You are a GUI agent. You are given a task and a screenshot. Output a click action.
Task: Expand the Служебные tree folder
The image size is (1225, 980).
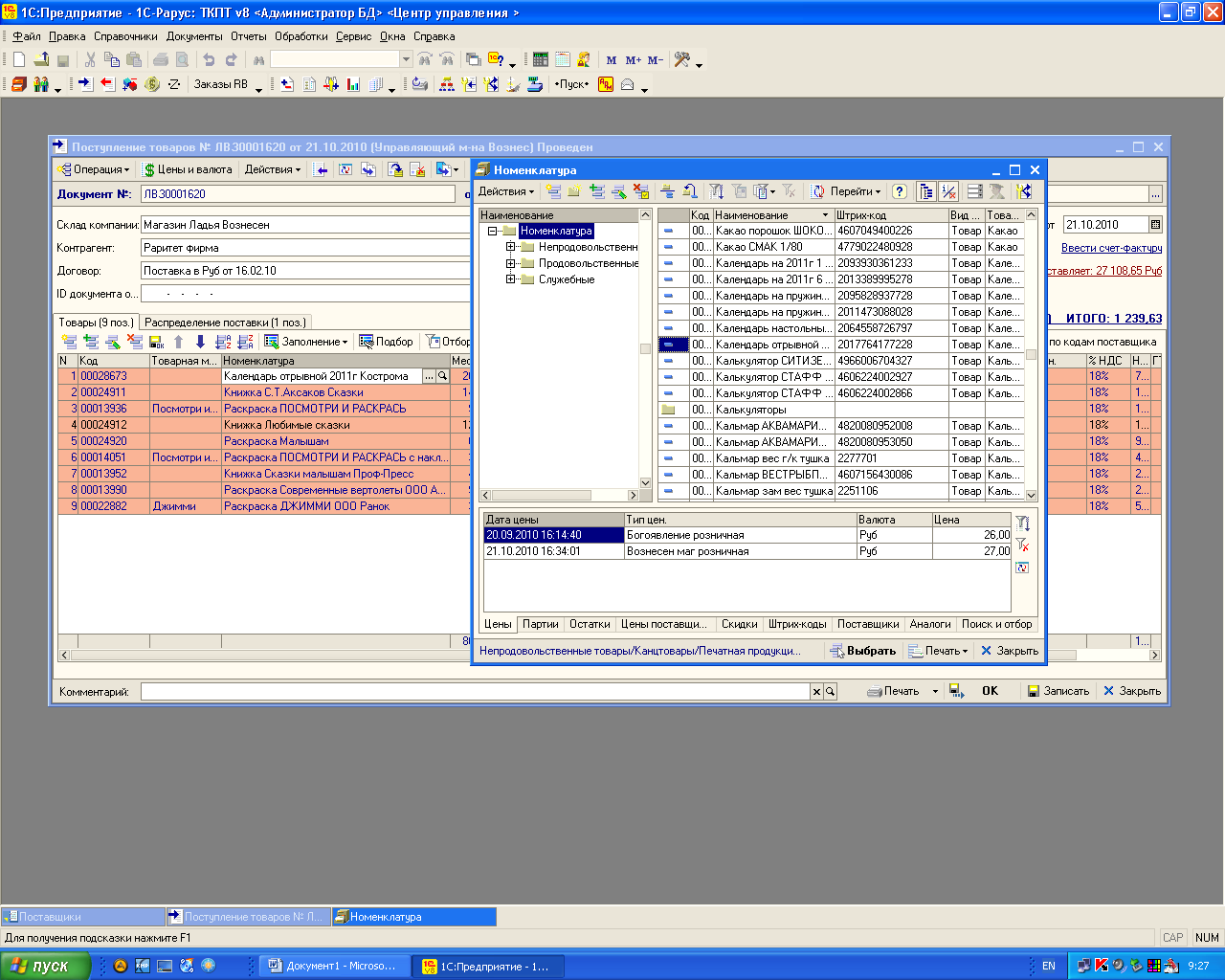511,279
